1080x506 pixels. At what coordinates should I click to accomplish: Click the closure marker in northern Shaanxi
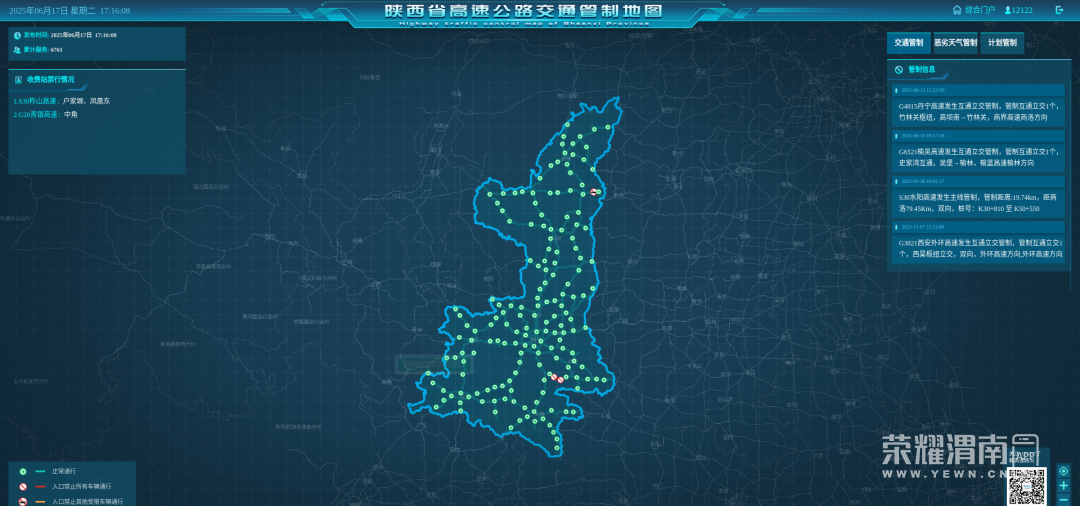pos(595,191)
